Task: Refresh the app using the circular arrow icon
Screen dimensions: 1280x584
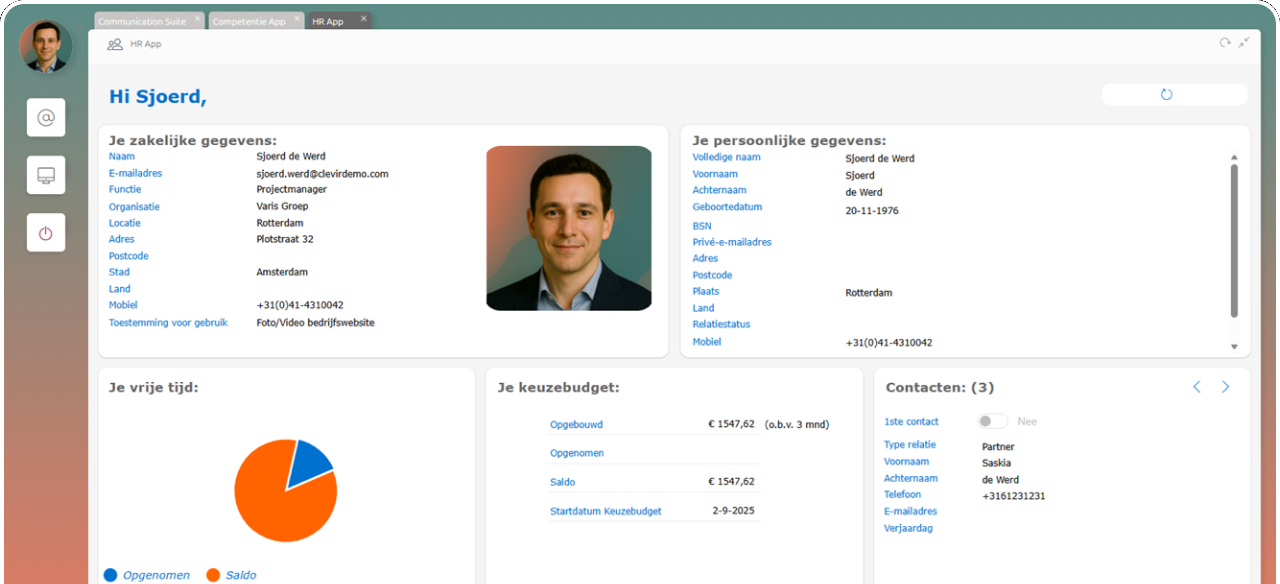Action: tap(1224, 42)
